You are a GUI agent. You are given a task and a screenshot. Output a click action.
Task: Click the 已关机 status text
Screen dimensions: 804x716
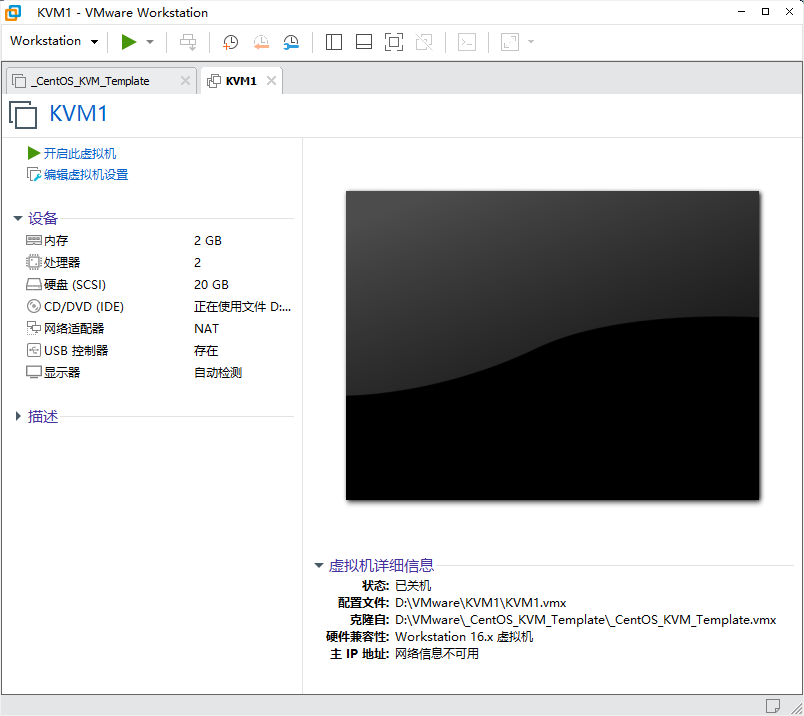(x=413, y=585)
